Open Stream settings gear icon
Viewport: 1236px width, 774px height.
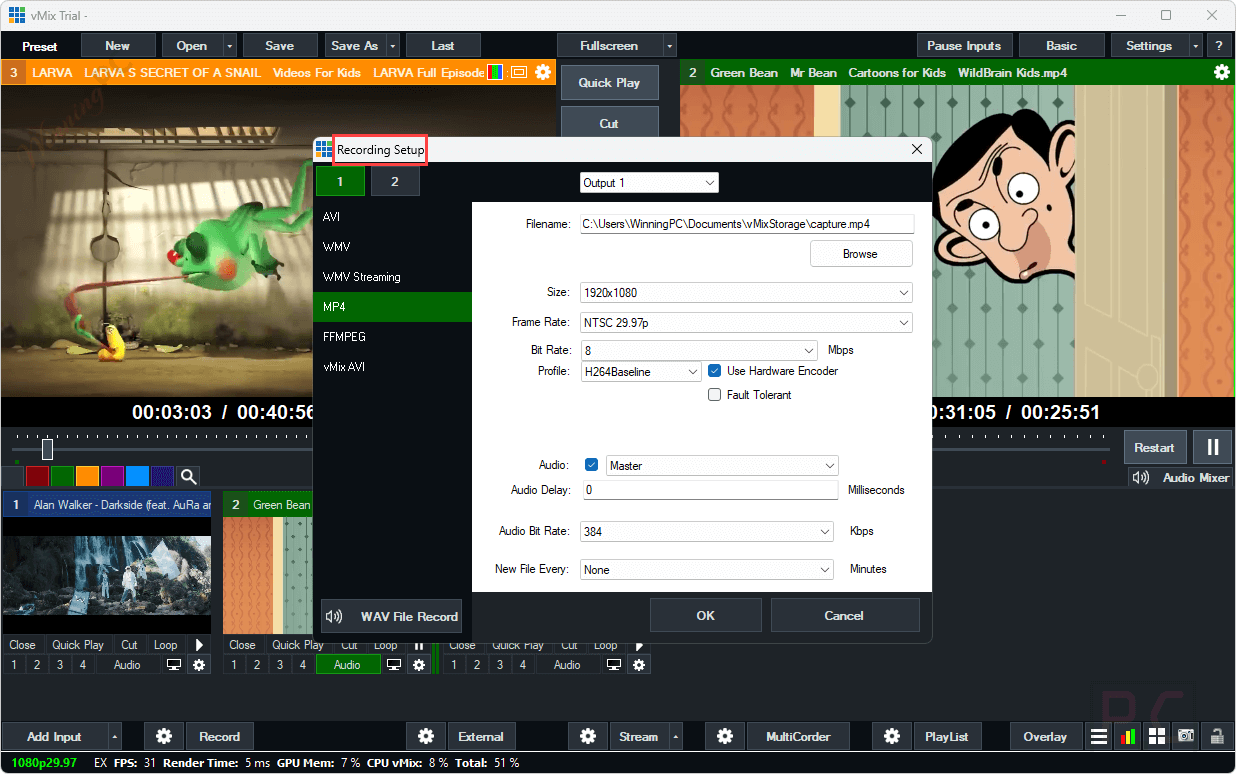coord(588,737)
